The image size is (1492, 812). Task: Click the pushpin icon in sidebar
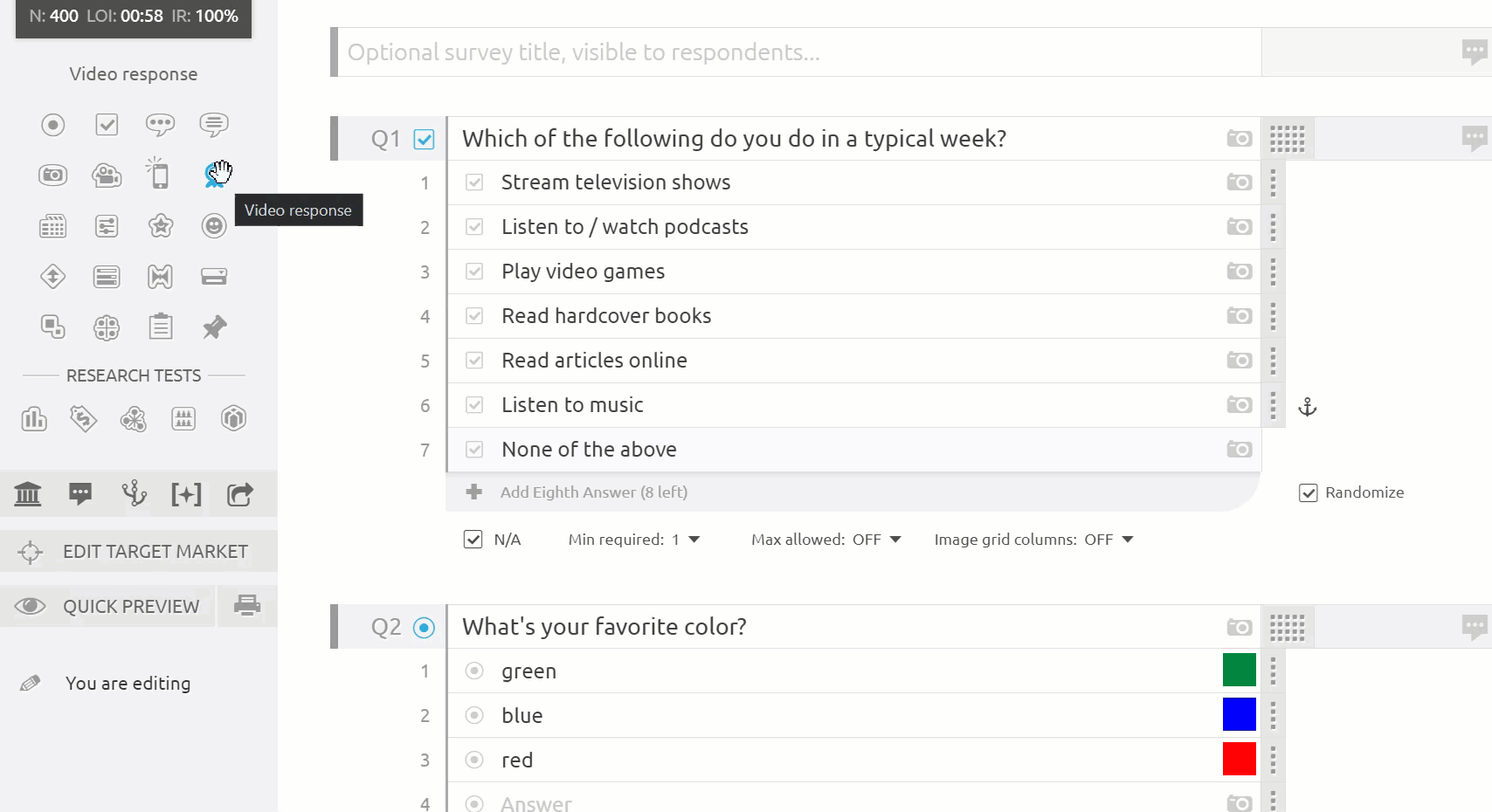pos(214,327)
